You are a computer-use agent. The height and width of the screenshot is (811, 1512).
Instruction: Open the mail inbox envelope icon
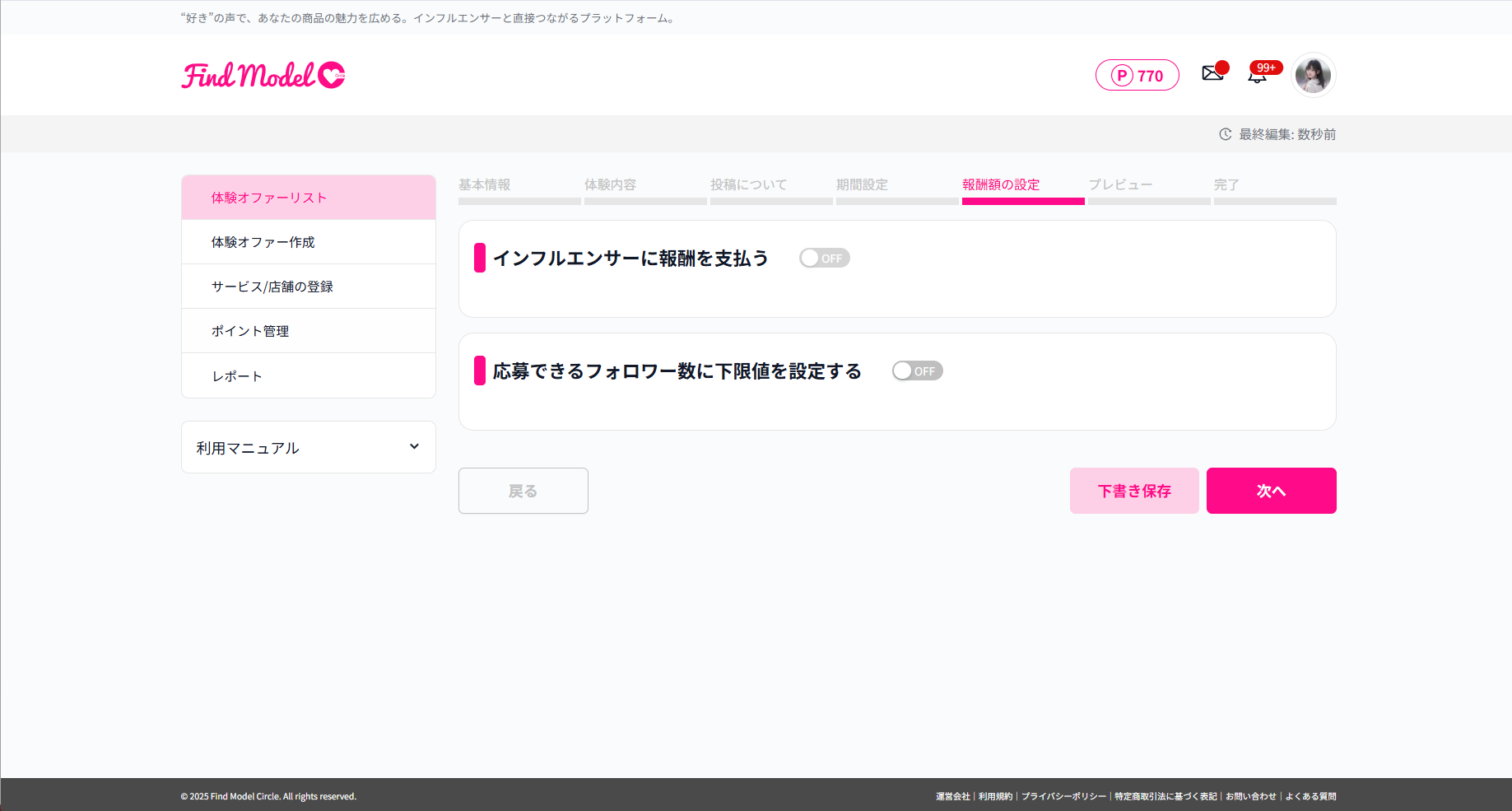(x=1212, y=73)
